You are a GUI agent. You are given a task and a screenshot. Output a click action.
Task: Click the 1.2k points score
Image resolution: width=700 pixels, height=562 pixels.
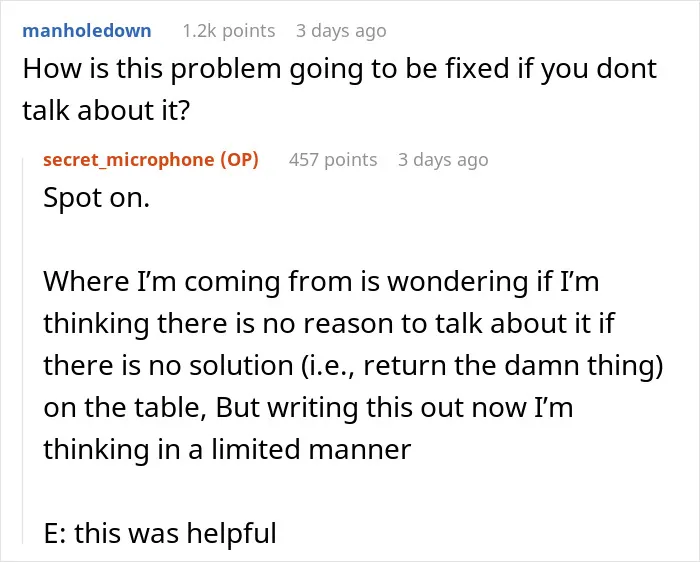pyautogui.click(x=229, y=31)
